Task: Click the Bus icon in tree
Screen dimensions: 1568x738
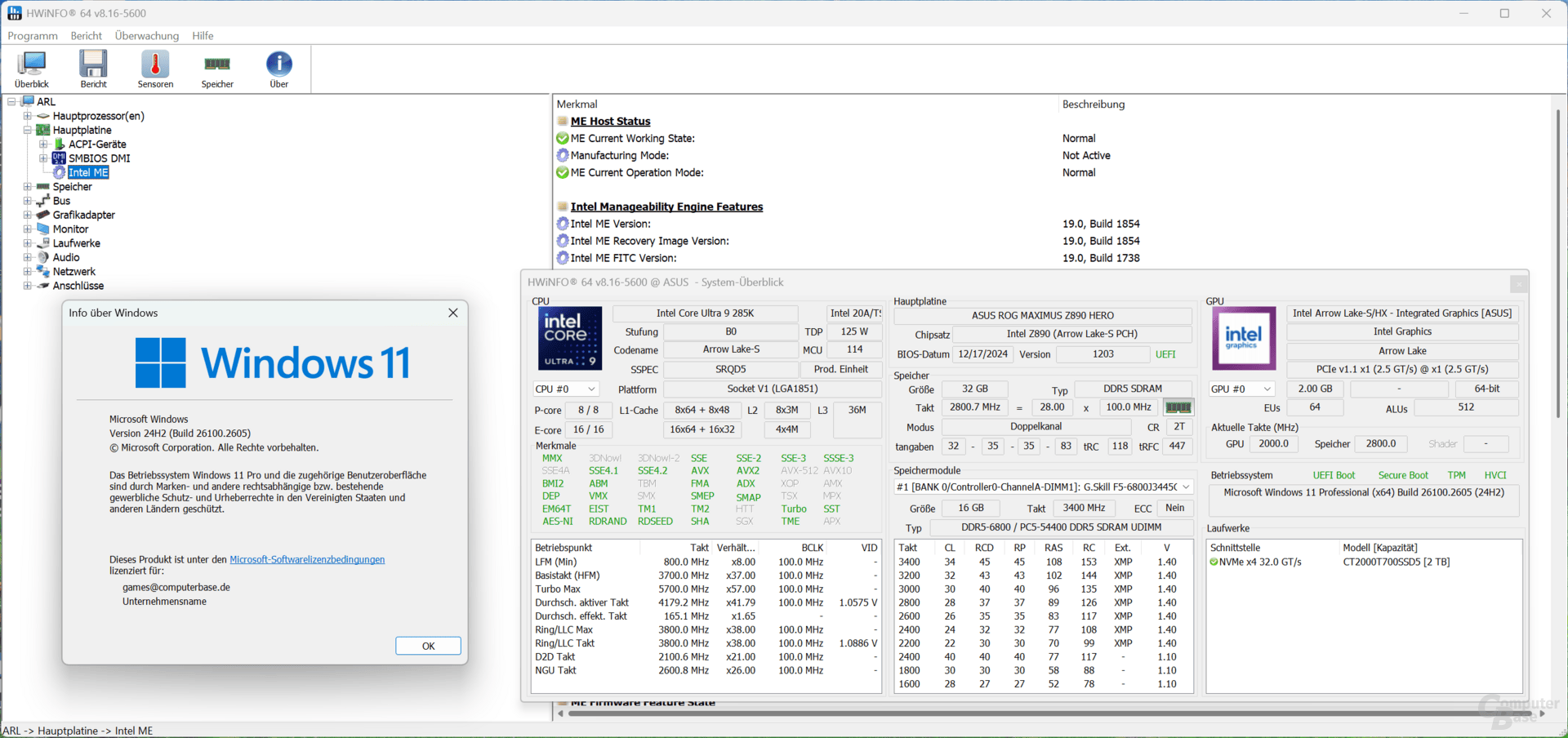Action: 43,201
